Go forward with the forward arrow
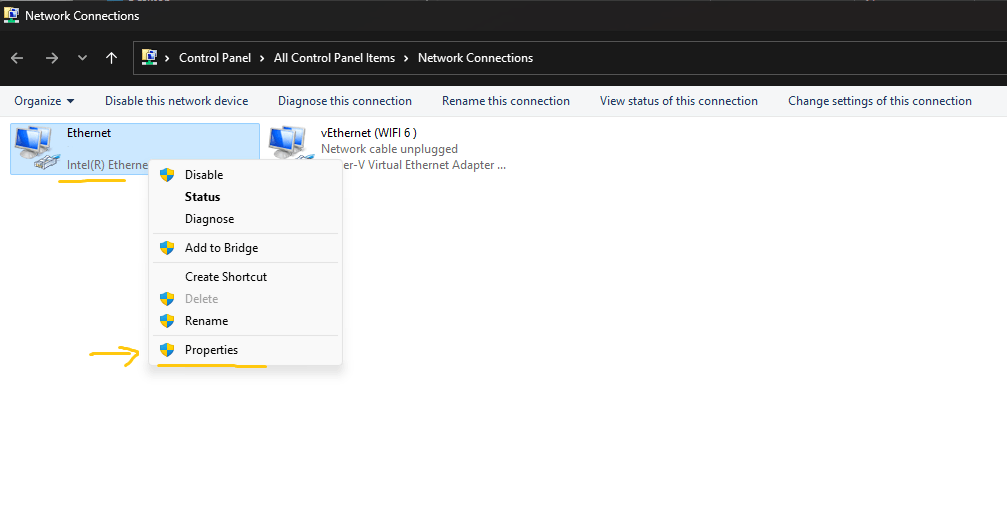The width and height of the screenshot is (1007, 519). click(52, 58)
